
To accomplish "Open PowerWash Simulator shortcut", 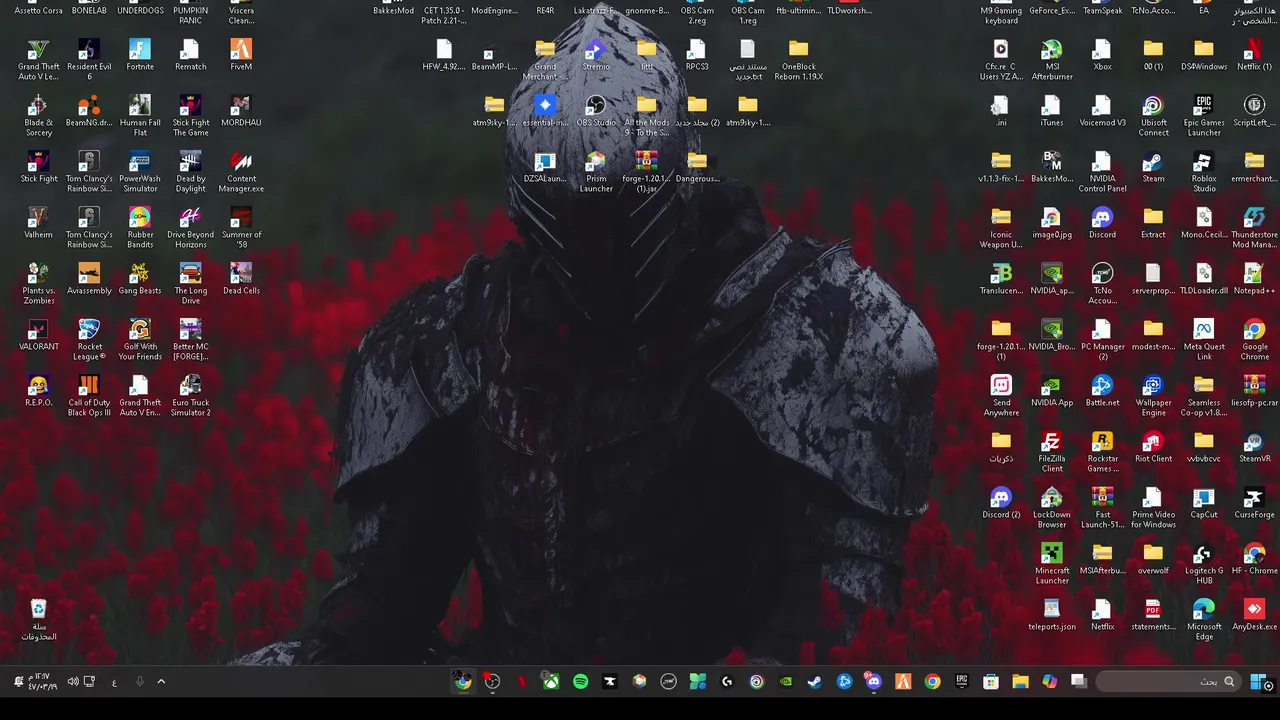I will [x=140, y=172].
